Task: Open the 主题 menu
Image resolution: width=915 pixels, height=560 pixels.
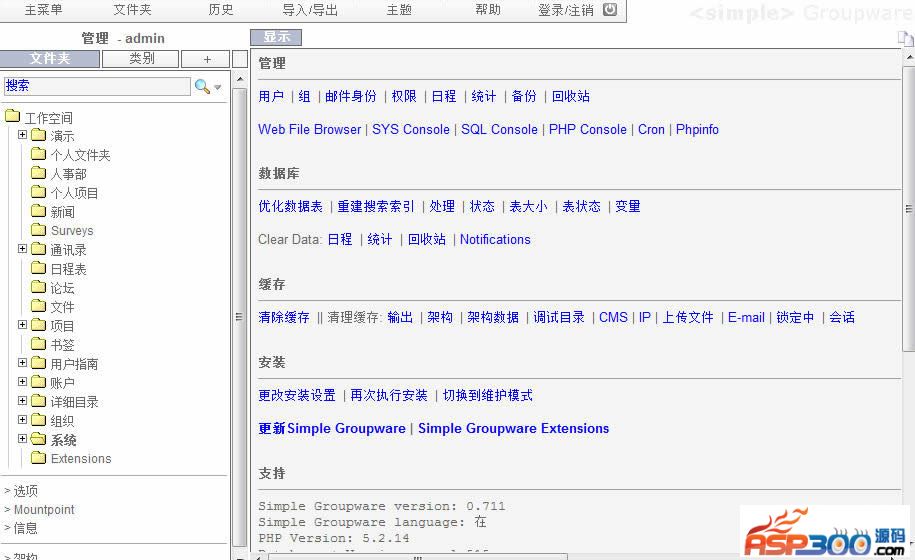Action: [399, 9]
